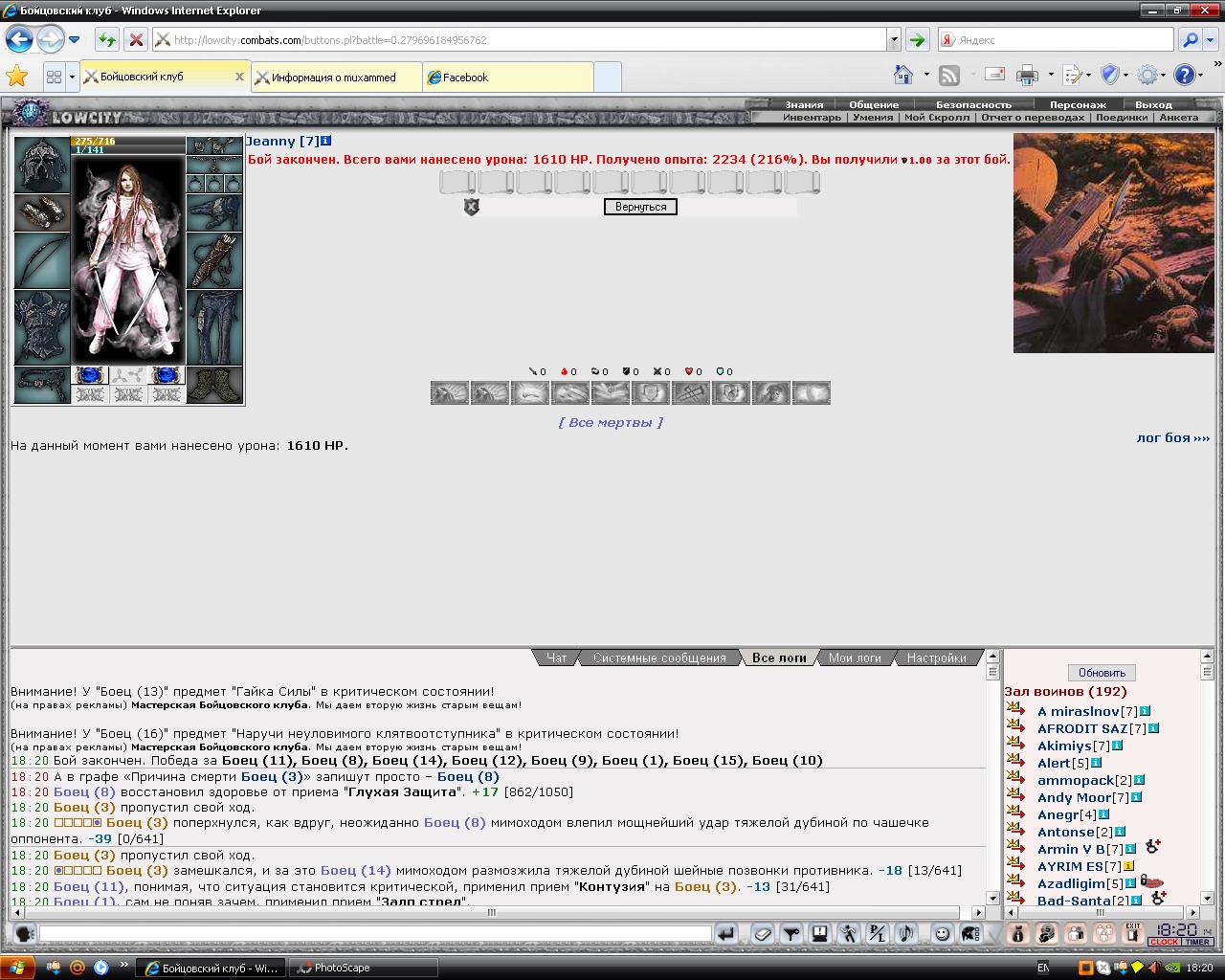Open the Безопасность menu
1225x980 pixels.
tap(973, 104)
